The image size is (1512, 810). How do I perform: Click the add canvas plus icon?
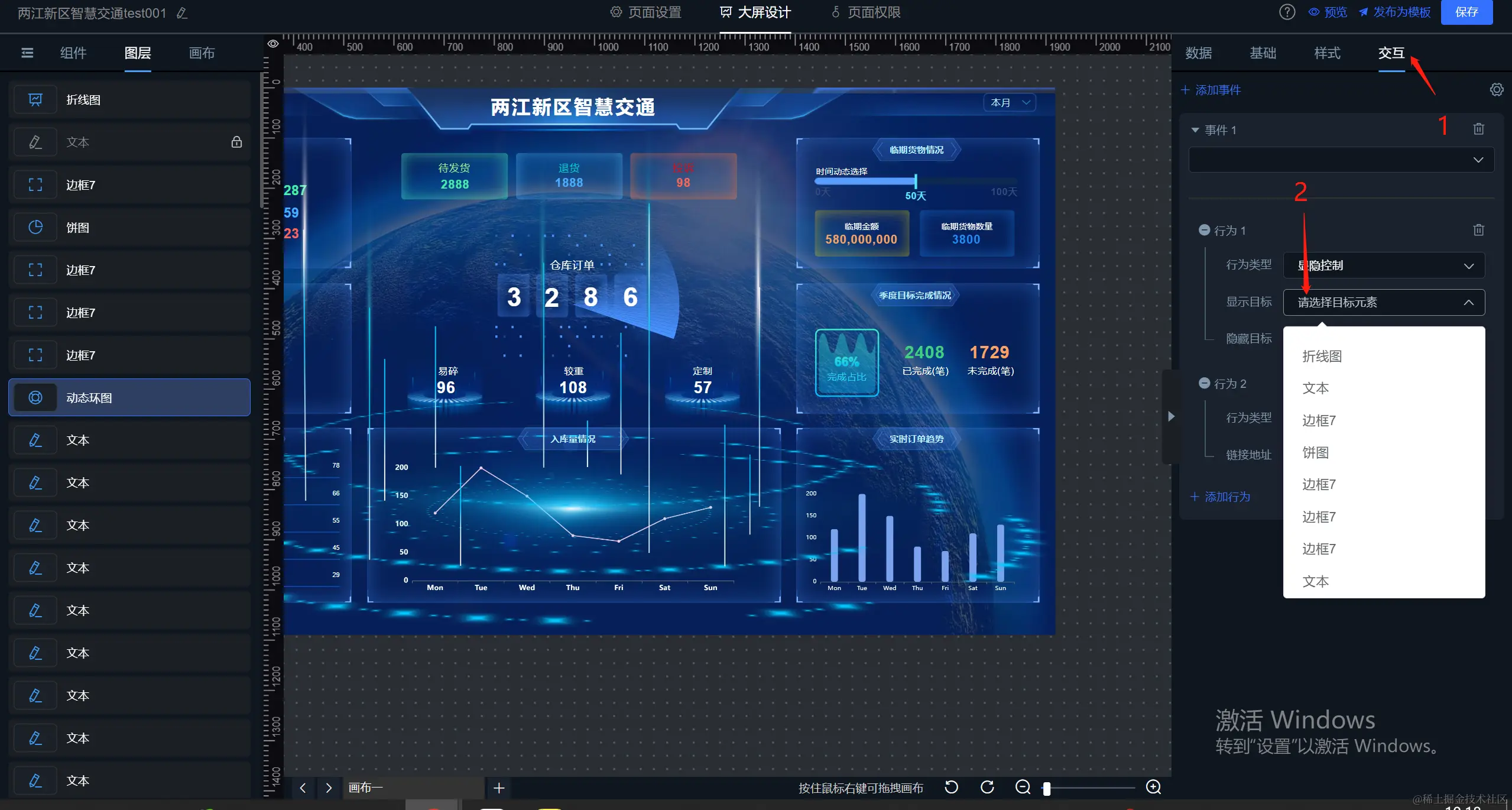point(498,788)
